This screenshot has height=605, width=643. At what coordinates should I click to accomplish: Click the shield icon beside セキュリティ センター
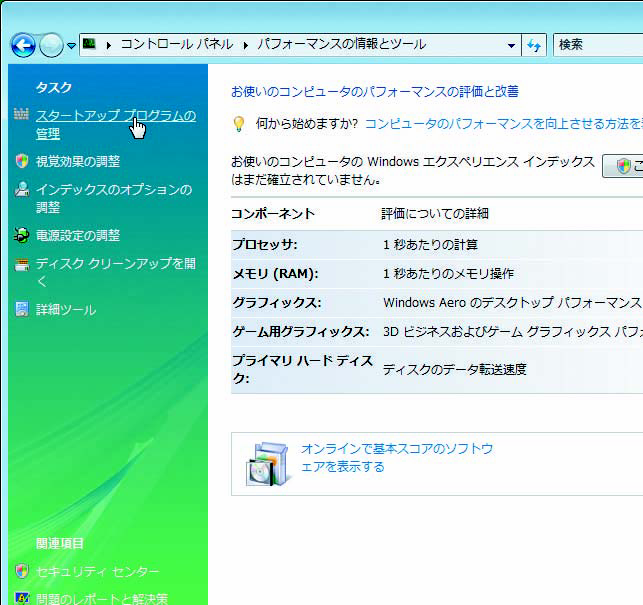tap(22, 571)
